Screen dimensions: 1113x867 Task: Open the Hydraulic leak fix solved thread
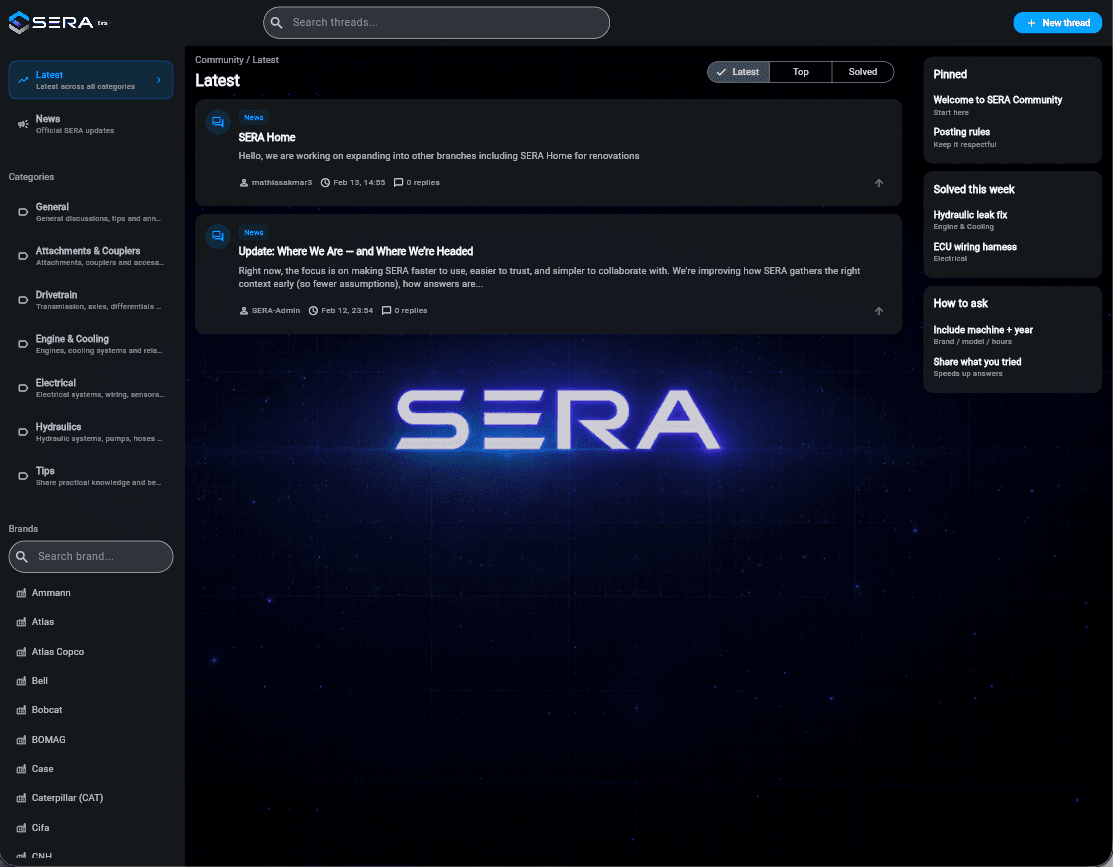(969, 214)
